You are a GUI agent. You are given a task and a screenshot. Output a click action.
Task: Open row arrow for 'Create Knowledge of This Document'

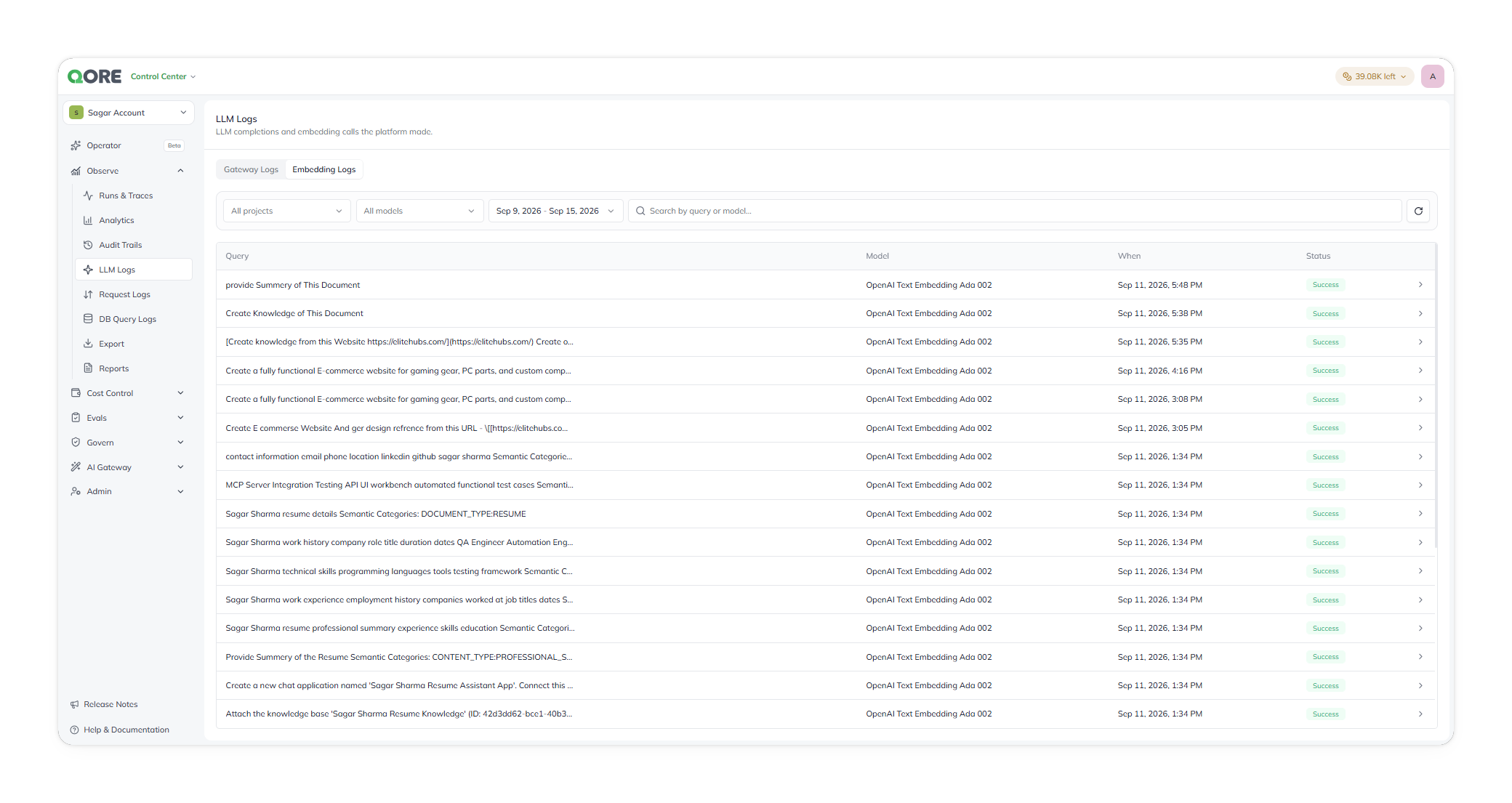point(1420,313)
